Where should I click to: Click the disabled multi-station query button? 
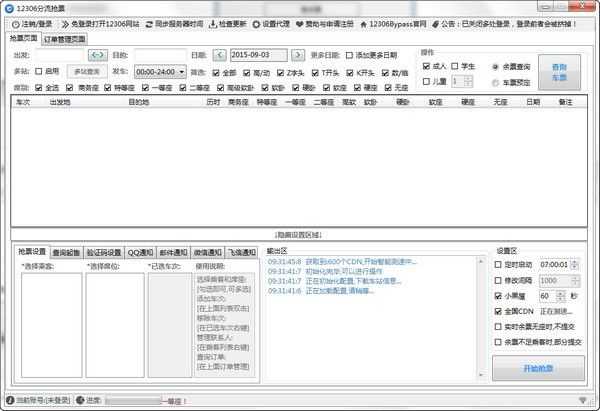87,72
